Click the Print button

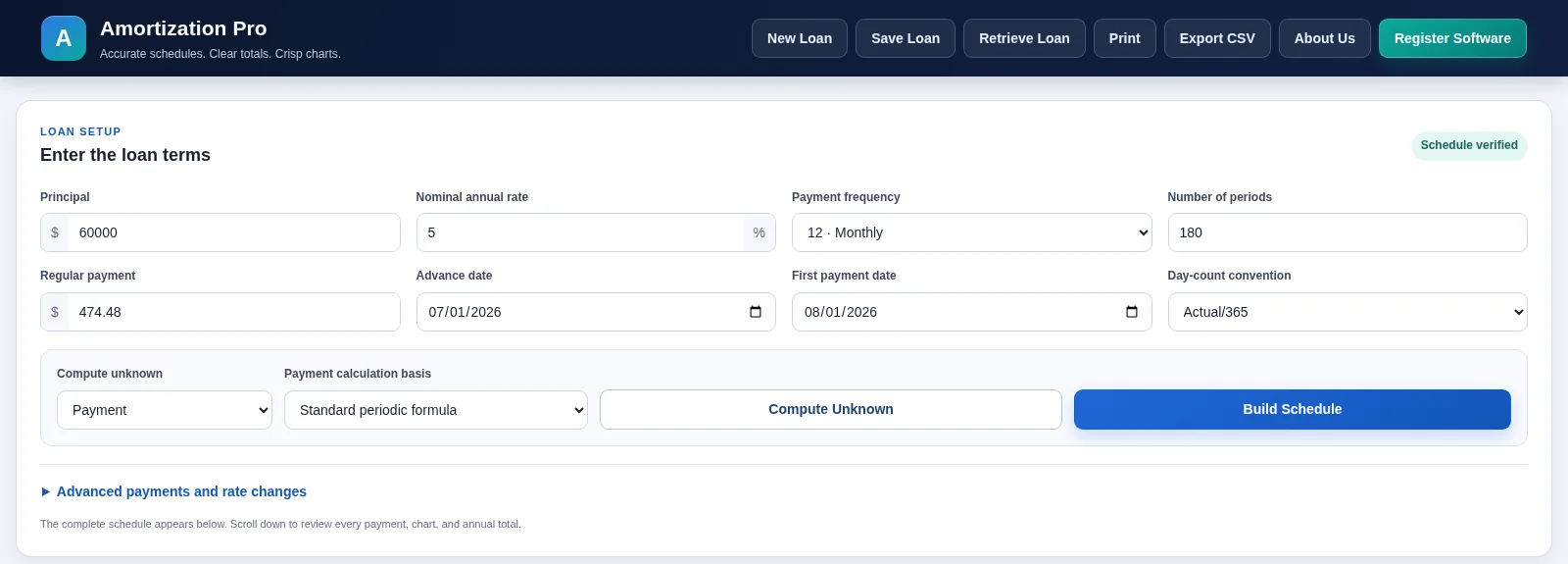tap(1125, 38)
